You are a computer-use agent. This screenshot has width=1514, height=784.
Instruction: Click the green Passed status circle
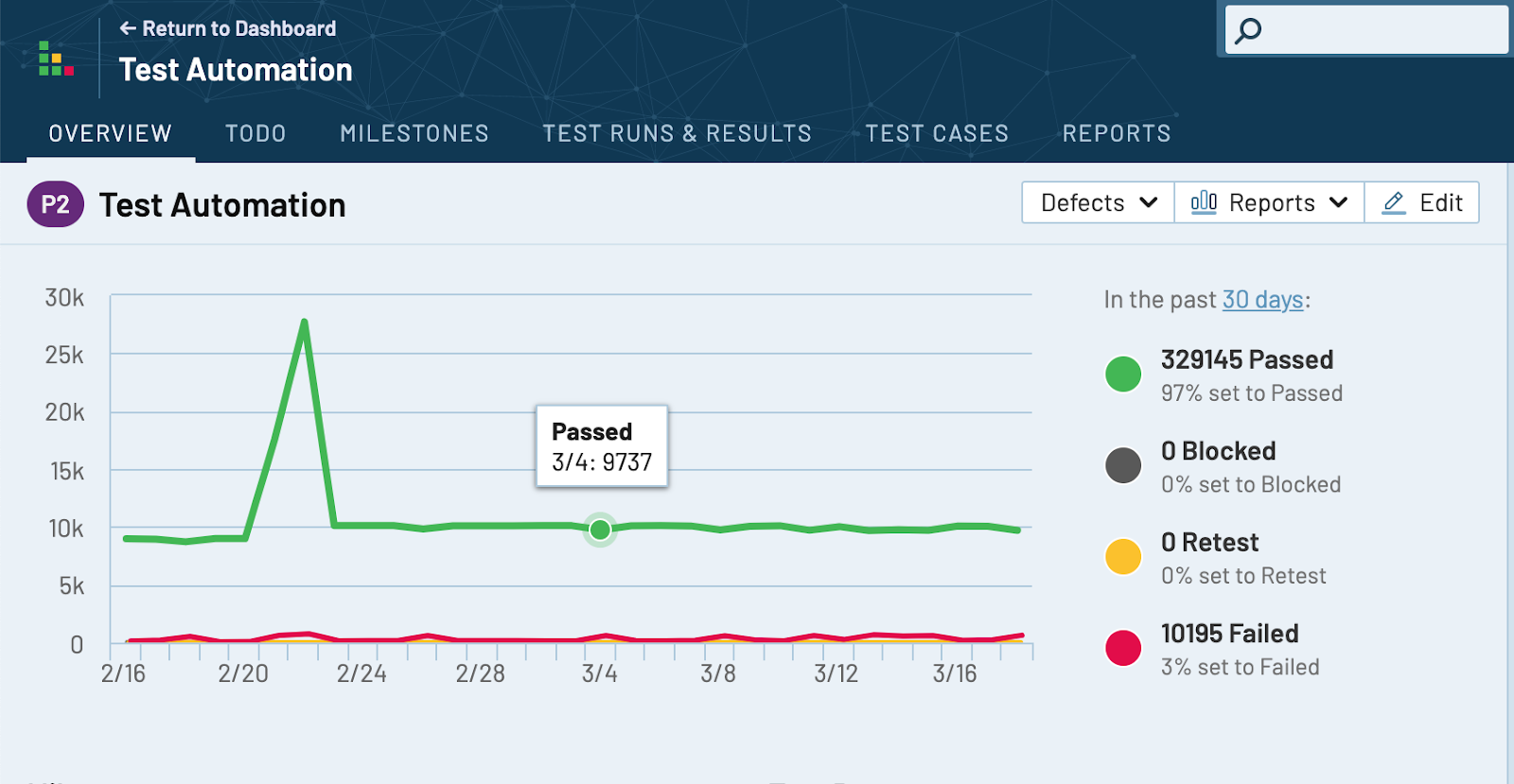point(1123,374)
